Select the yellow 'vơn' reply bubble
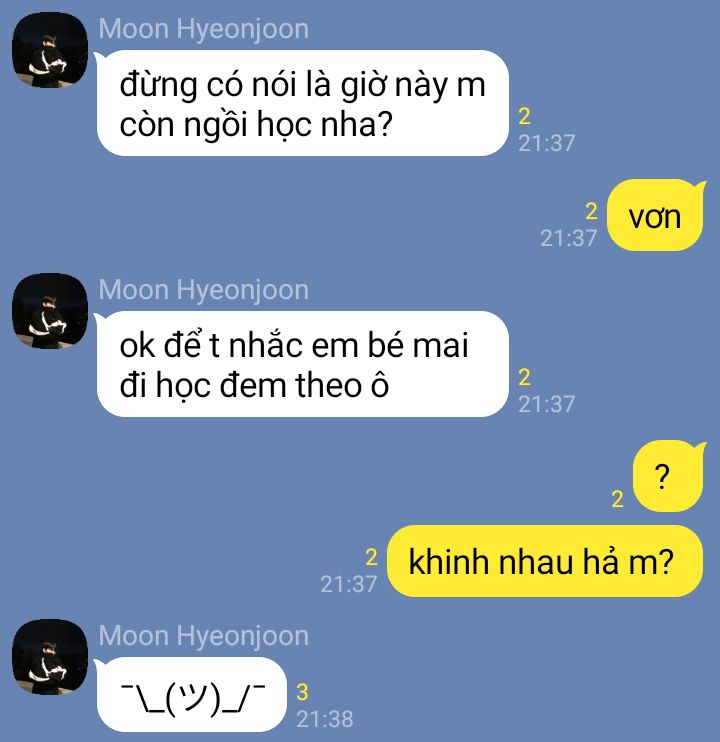 click(x=656, y=215)
